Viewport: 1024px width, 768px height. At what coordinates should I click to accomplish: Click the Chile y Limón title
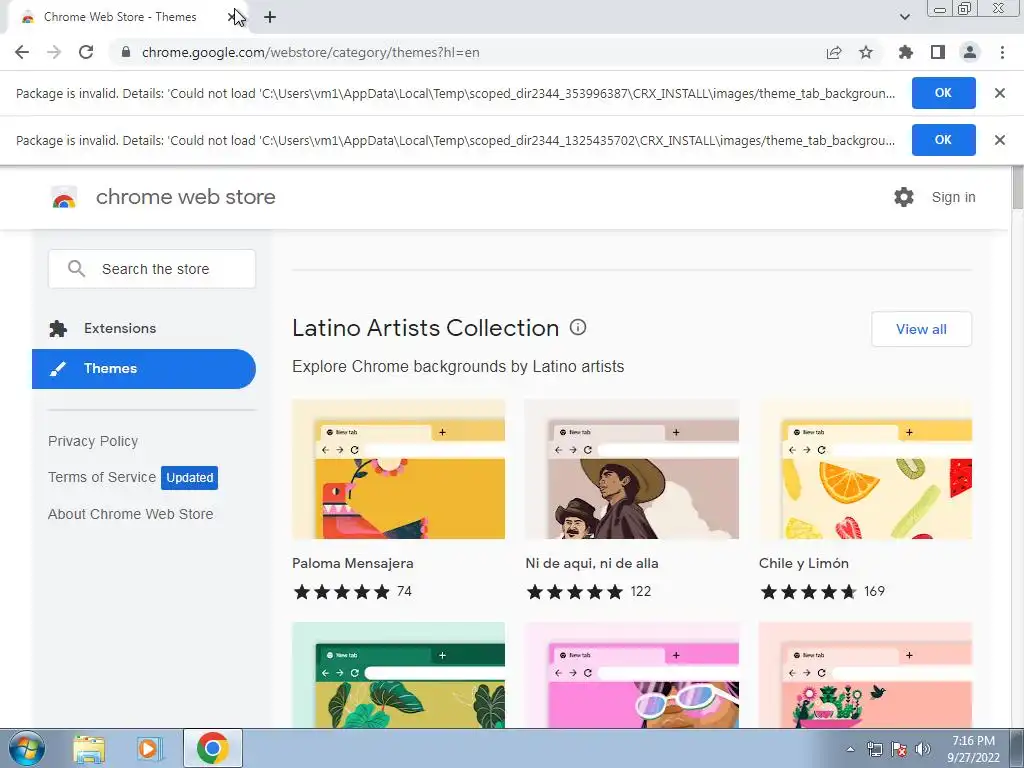click(804, 563)
